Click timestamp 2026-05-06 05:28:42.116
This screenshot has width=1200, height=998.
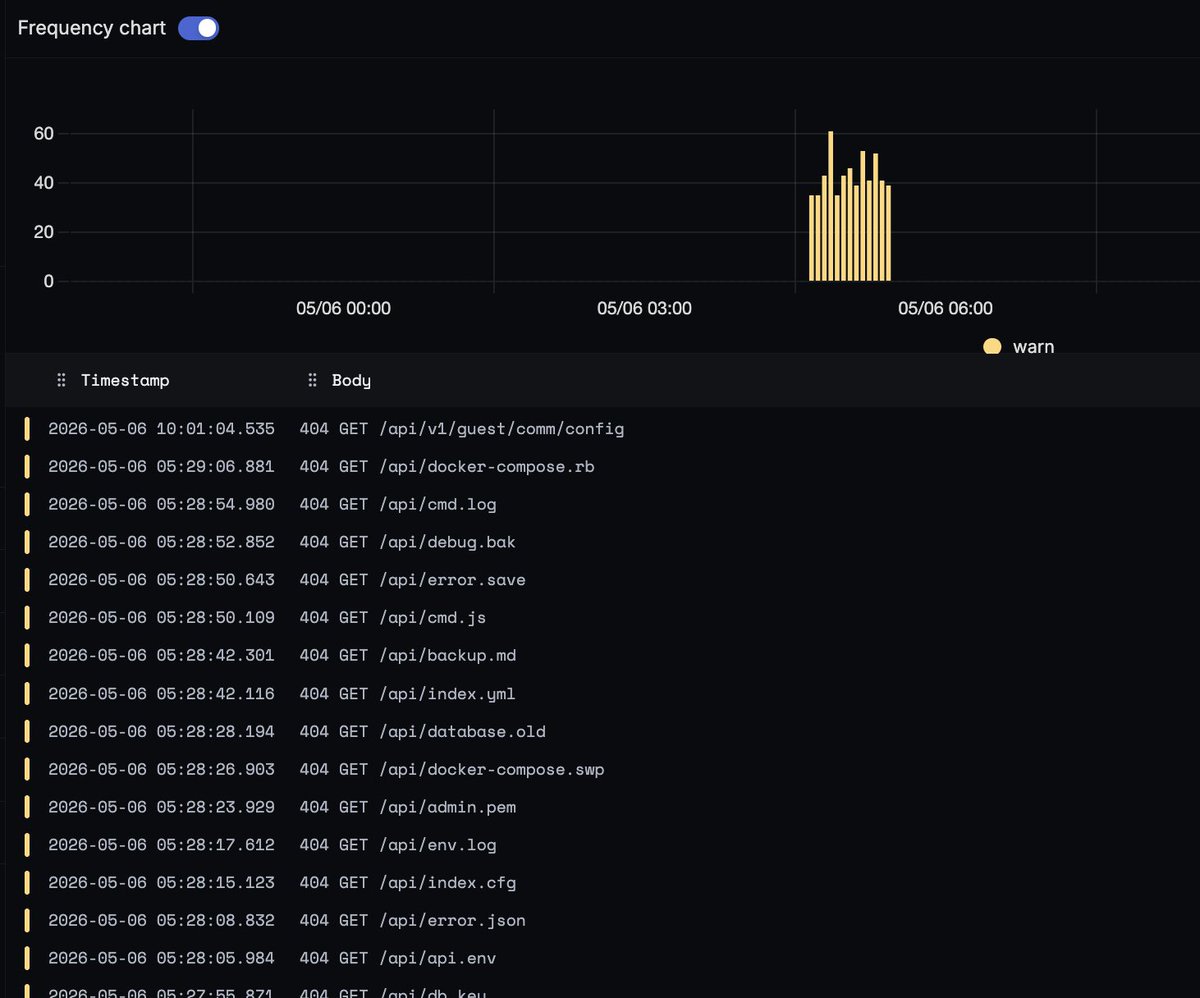[x=161, y=694]
